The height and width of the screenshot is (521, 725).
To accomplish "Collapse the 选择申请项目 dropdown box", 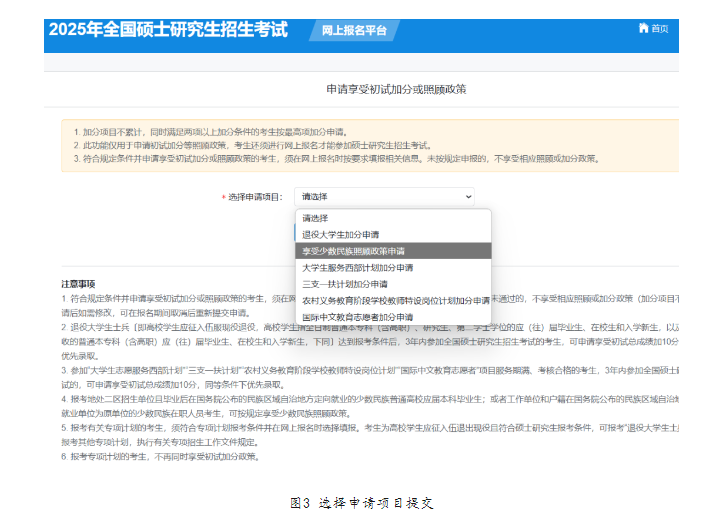I will [370, 197].
